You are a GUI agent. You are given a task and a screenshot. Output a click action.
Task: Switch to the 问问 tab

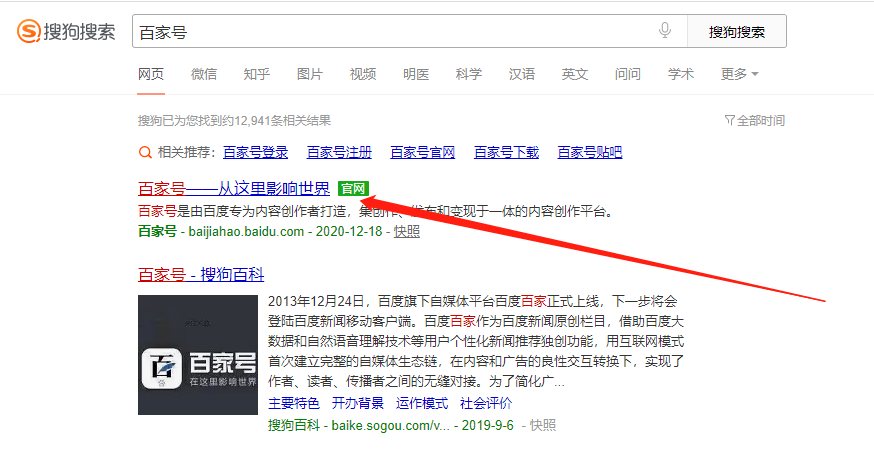click(628, 74)
